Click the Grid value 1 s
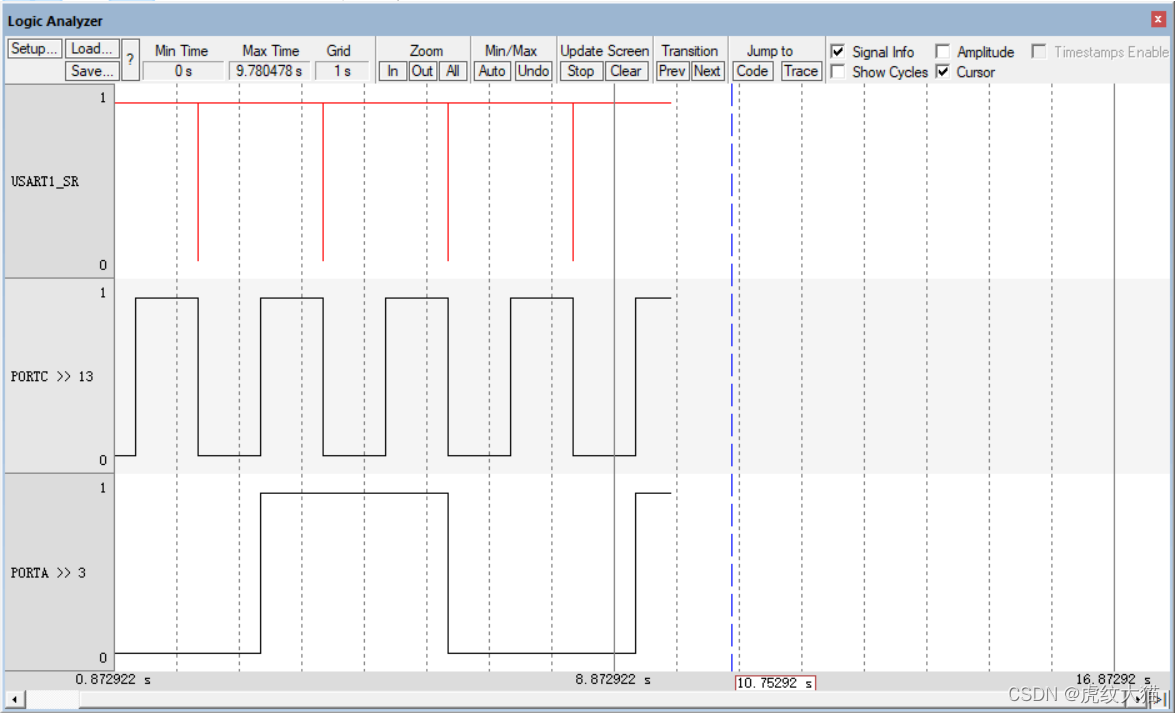 pos(342,71)
